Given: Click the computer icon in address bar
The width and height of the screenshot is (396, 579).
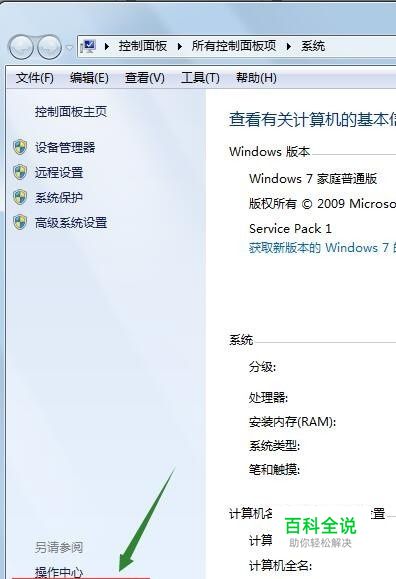Looking at the screenshot, I should coord(88,46).
